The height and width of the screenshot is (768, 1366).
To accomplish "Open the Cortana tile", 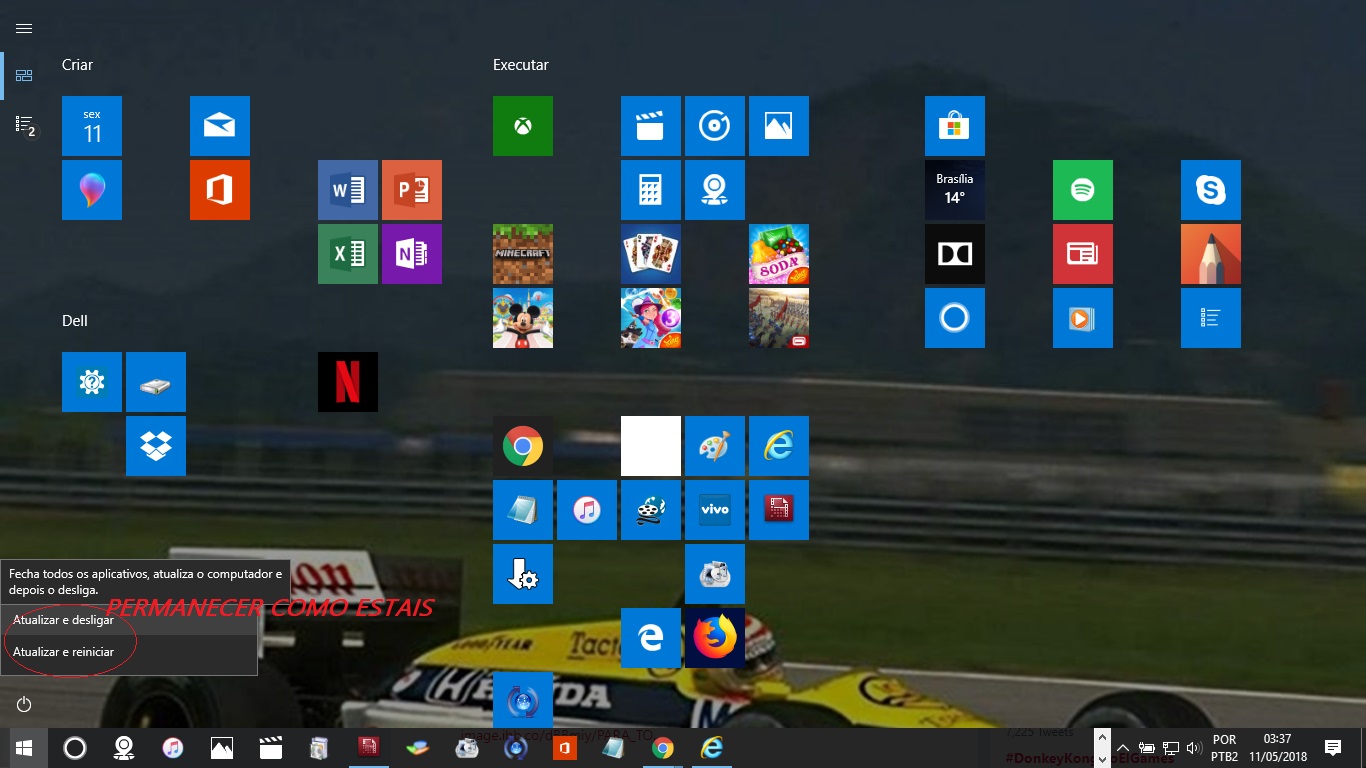I will 955,318.
